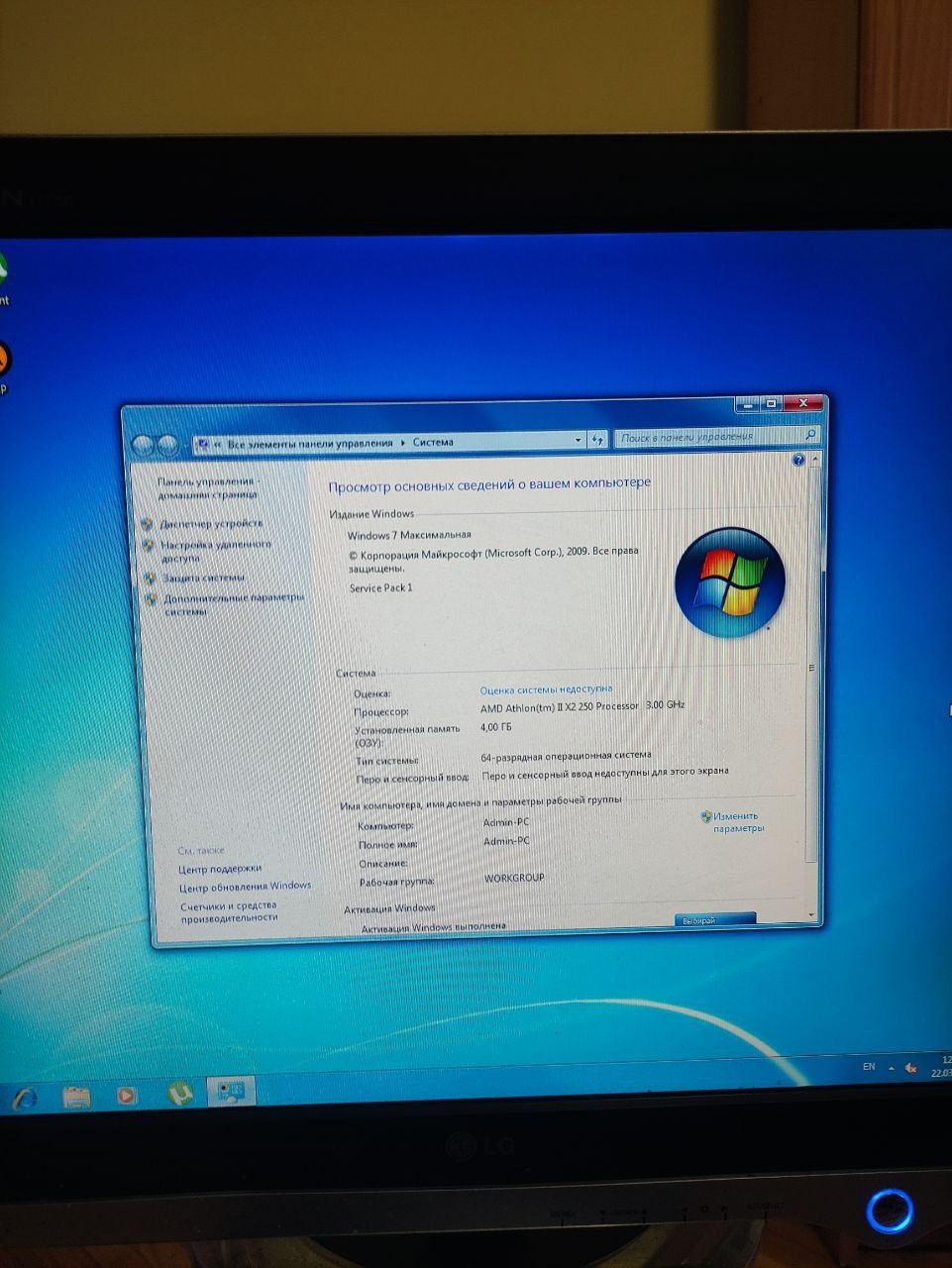The width and height of the screenshot is (952, 1268).
Task: Click the 'Выбирай' genuine banner
Action: 714,919
